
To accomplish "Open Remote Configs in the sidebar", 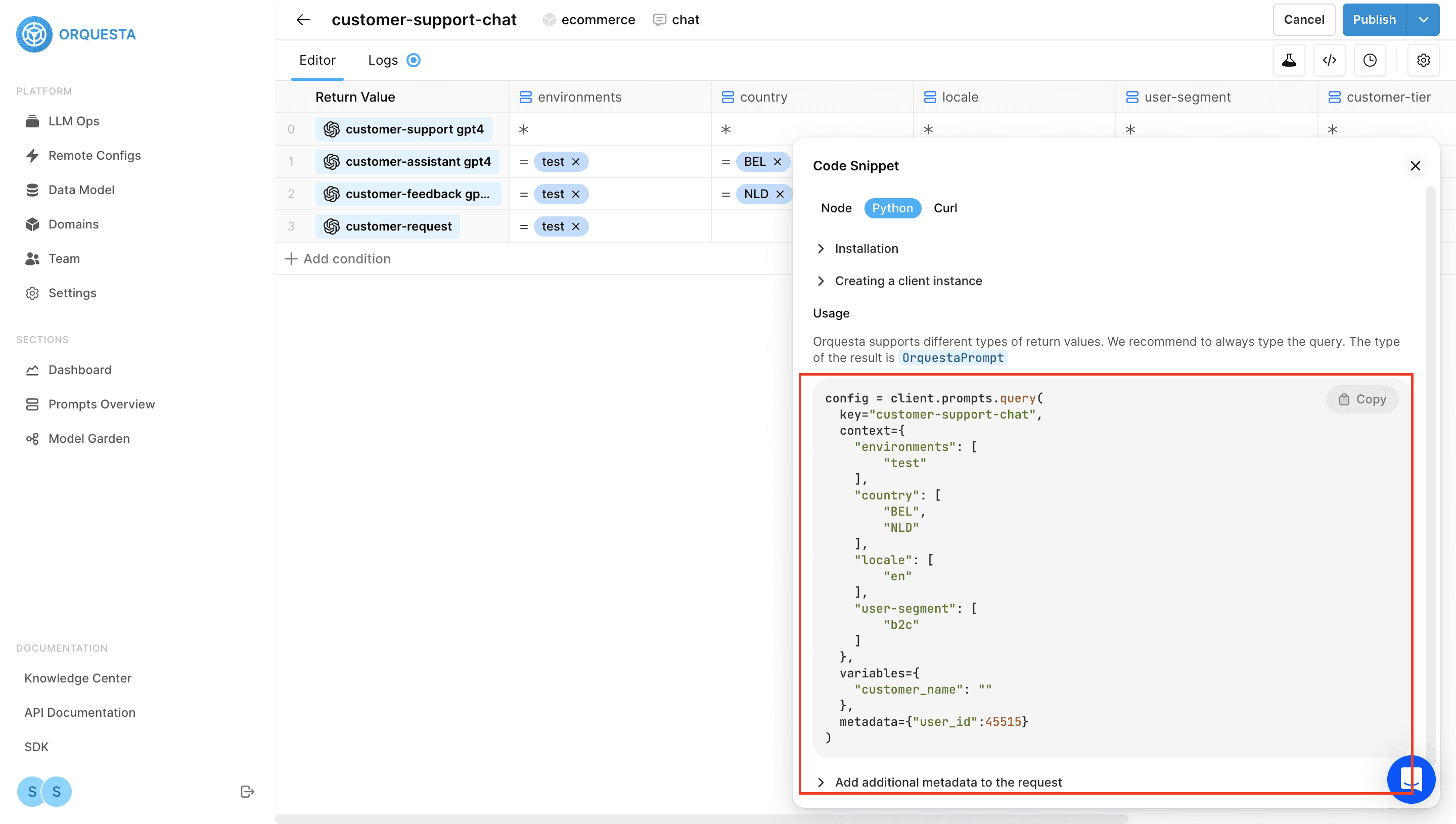I will tap(95, 156).
